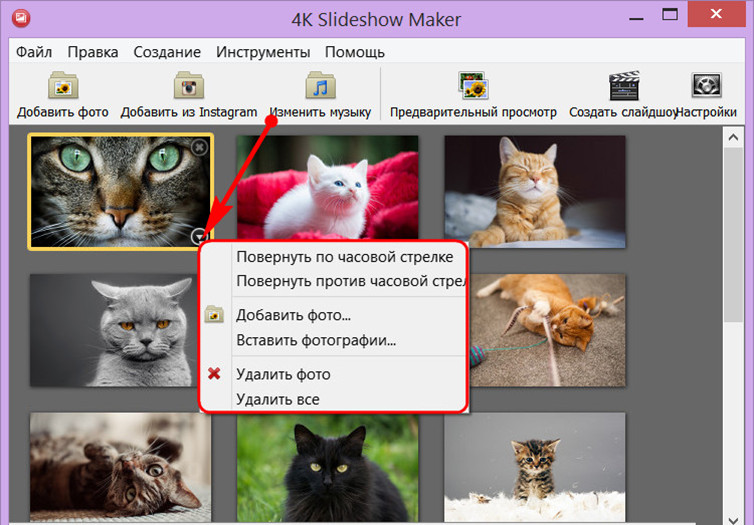Click the Добавить из Instagram camera icon
Viewport: 754px width, 525px height.
point(189,86)
